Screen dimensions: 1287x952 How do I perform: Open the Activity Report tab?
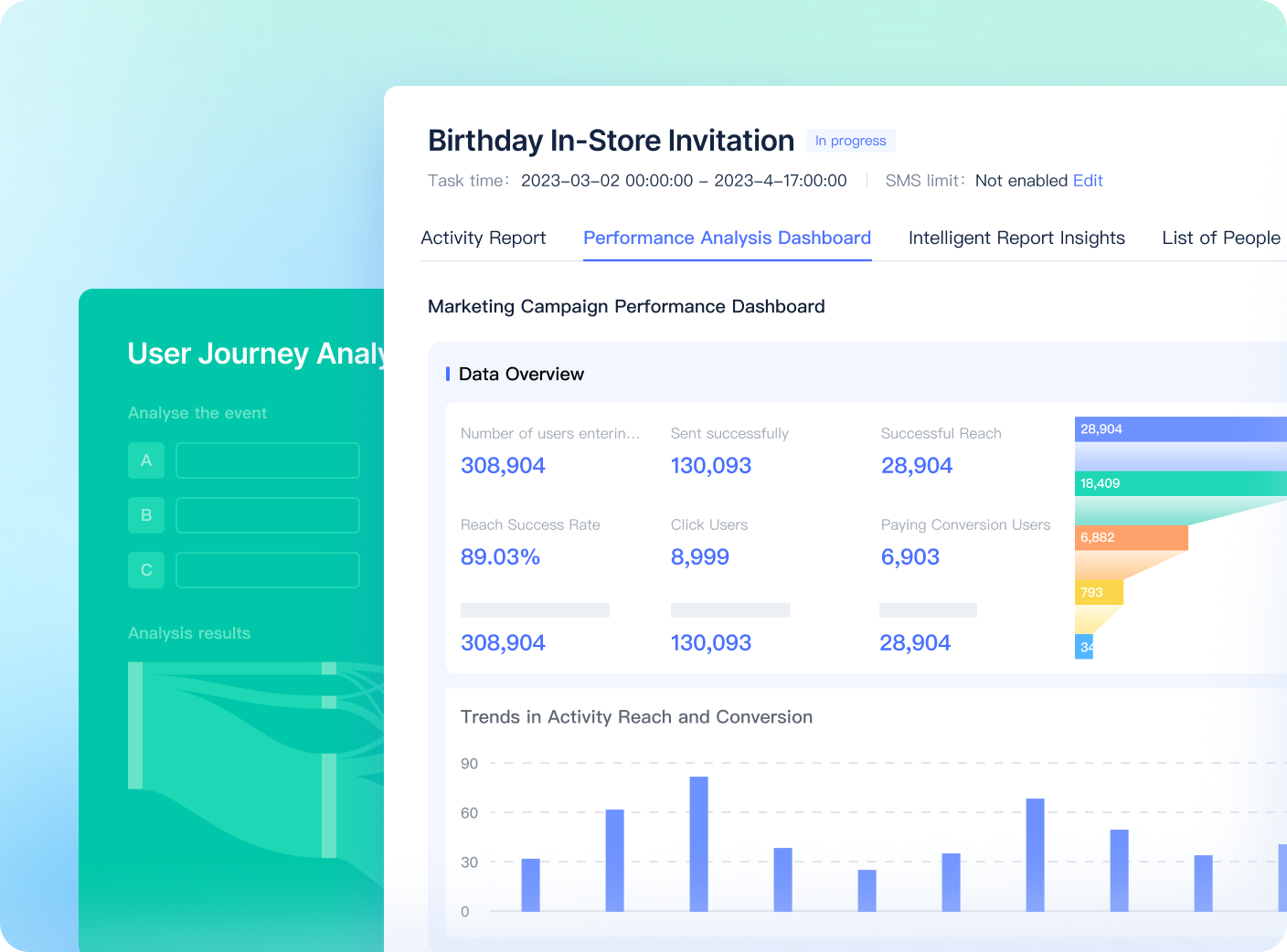click(483, 238)
